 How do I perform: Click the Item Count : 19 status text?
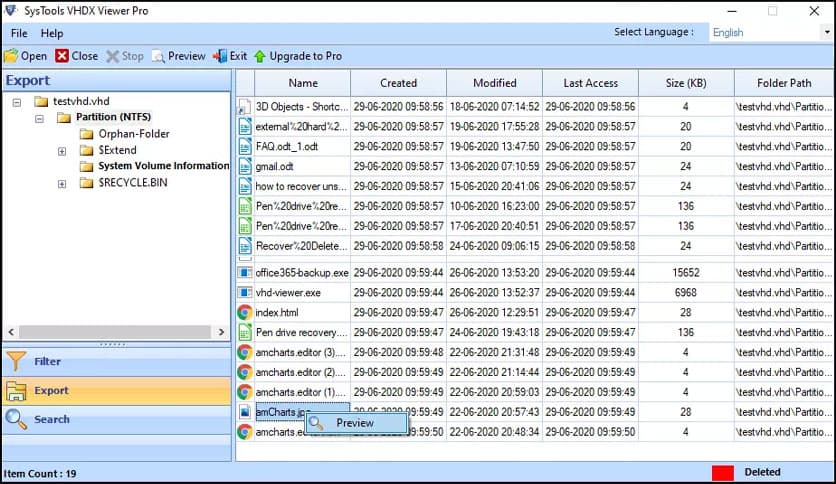[x=40, y=474]
